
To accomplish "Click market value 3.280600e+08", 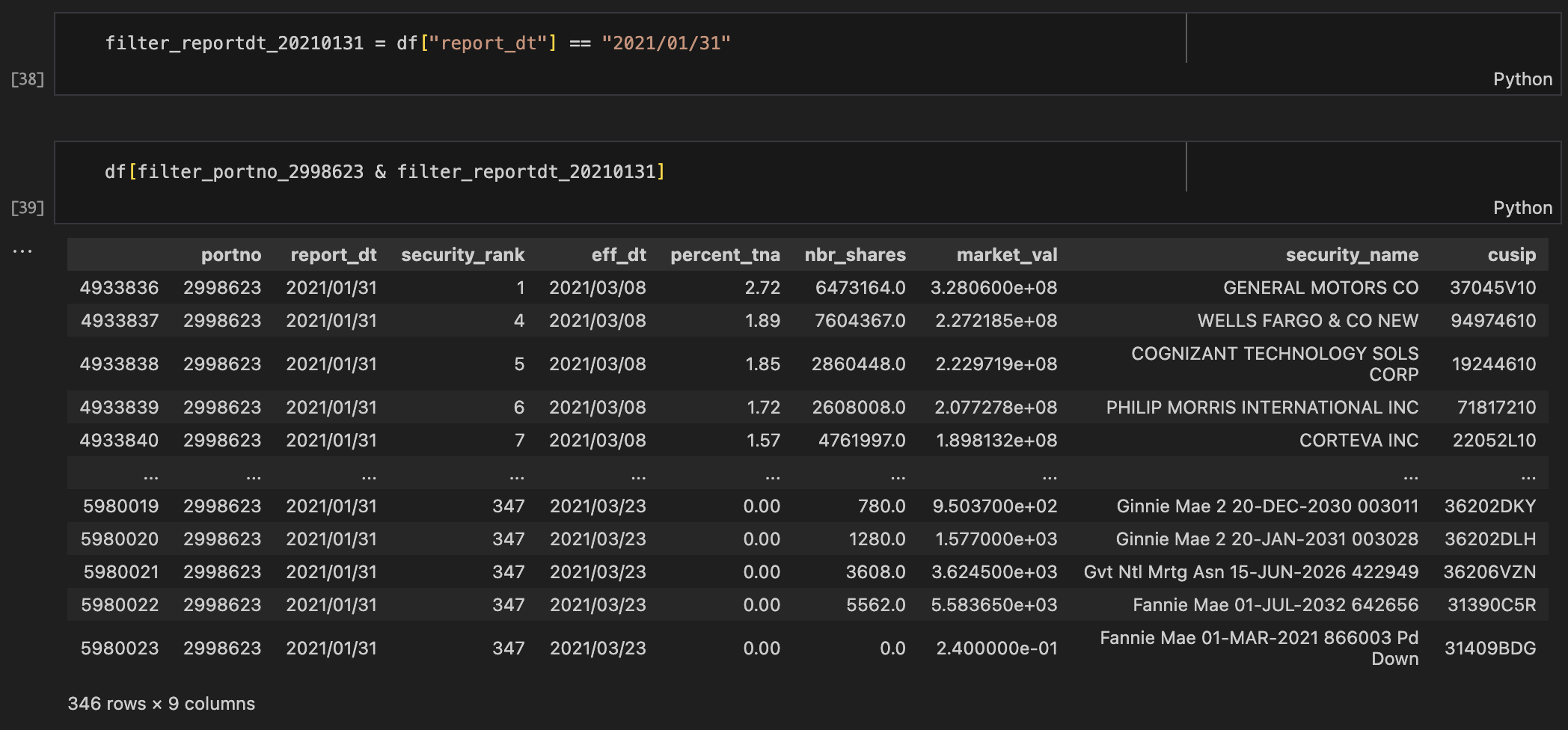I will pos(993,288).
